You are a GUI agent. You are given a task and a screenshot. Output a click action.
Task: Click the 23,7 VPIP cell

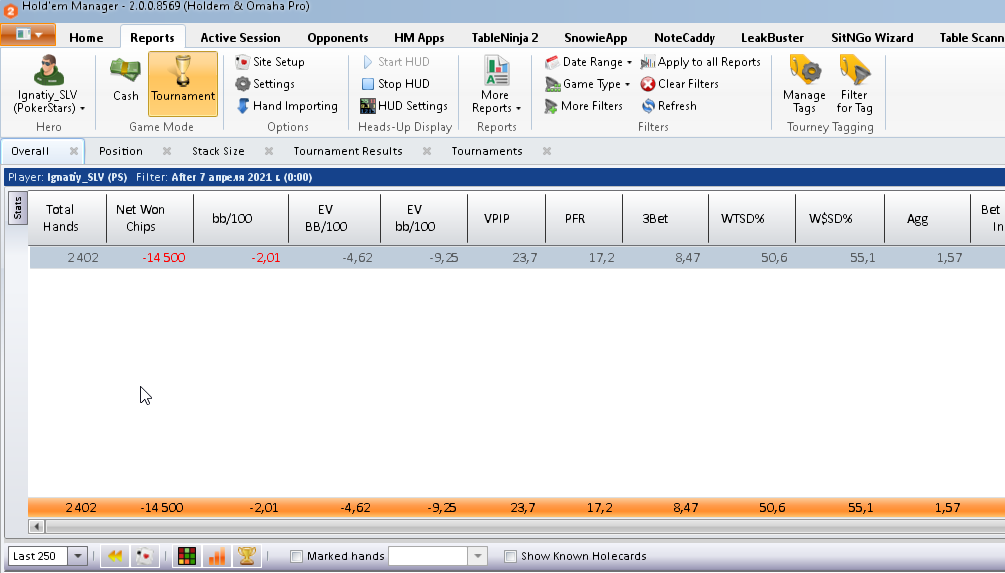click(525, 258)
